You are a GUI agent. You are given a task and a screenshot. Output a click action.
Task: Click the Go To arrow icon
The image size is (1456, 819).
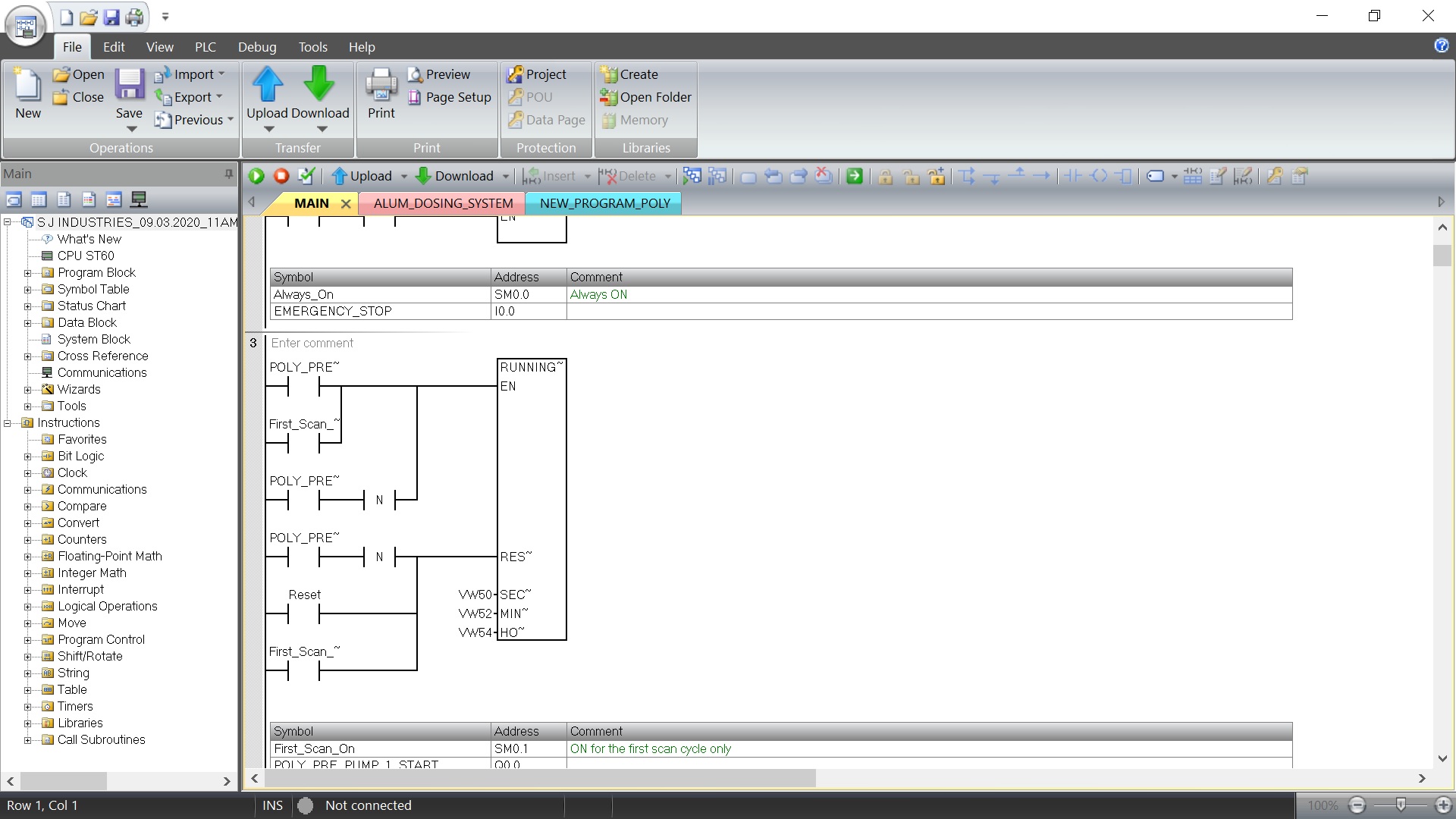coord(855,177)
